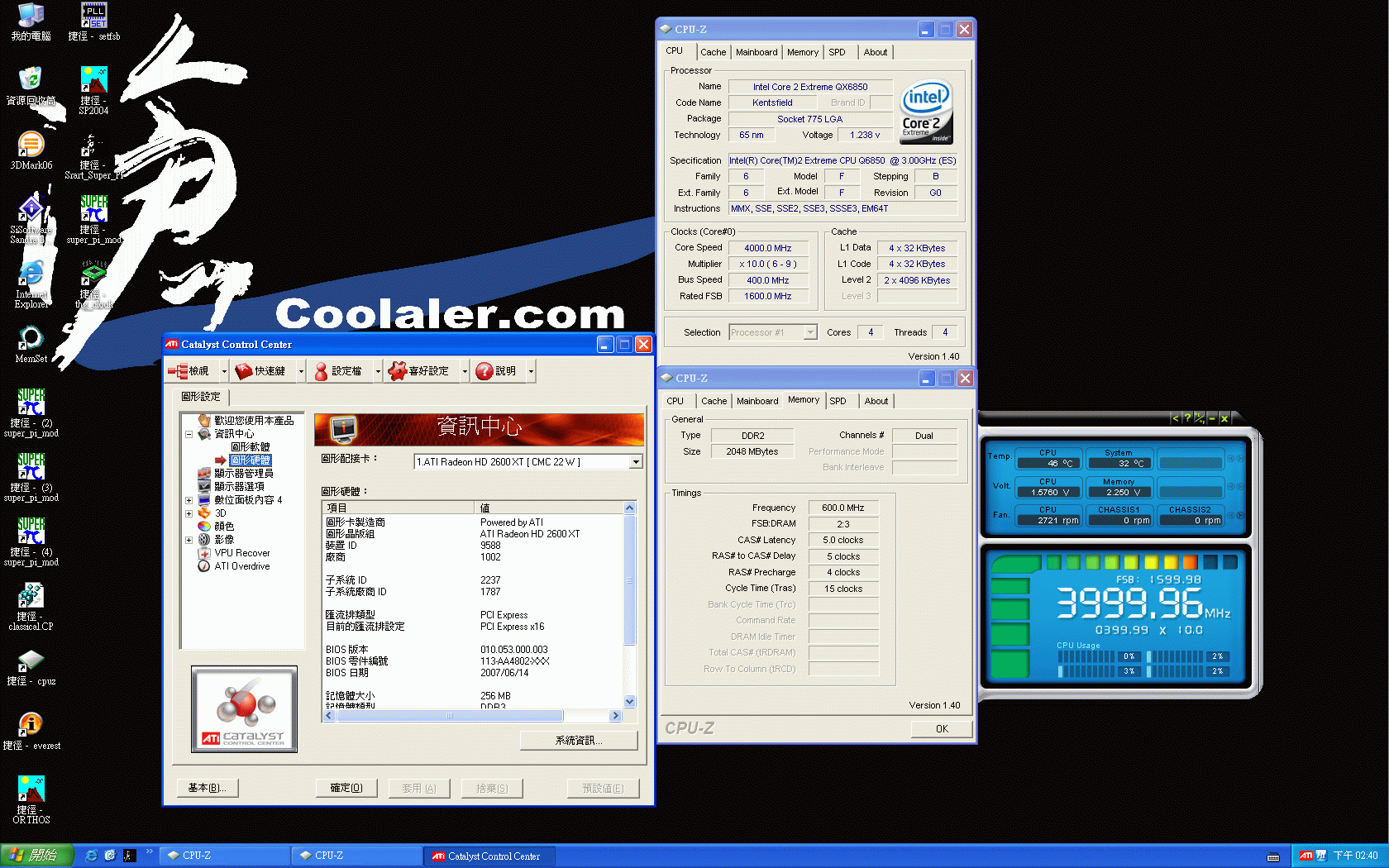Image resolution: width=1389 pixels, height=868 pixels.
Task: Launch the 3DMark06 desktop shortcut
Action: pos(31,150)
